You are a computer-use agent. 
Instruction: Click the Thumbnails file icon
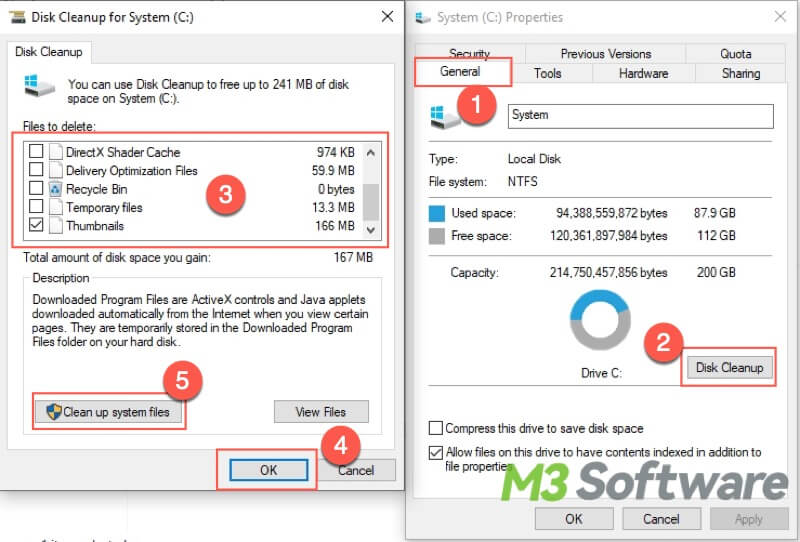[x=56, y=226]
